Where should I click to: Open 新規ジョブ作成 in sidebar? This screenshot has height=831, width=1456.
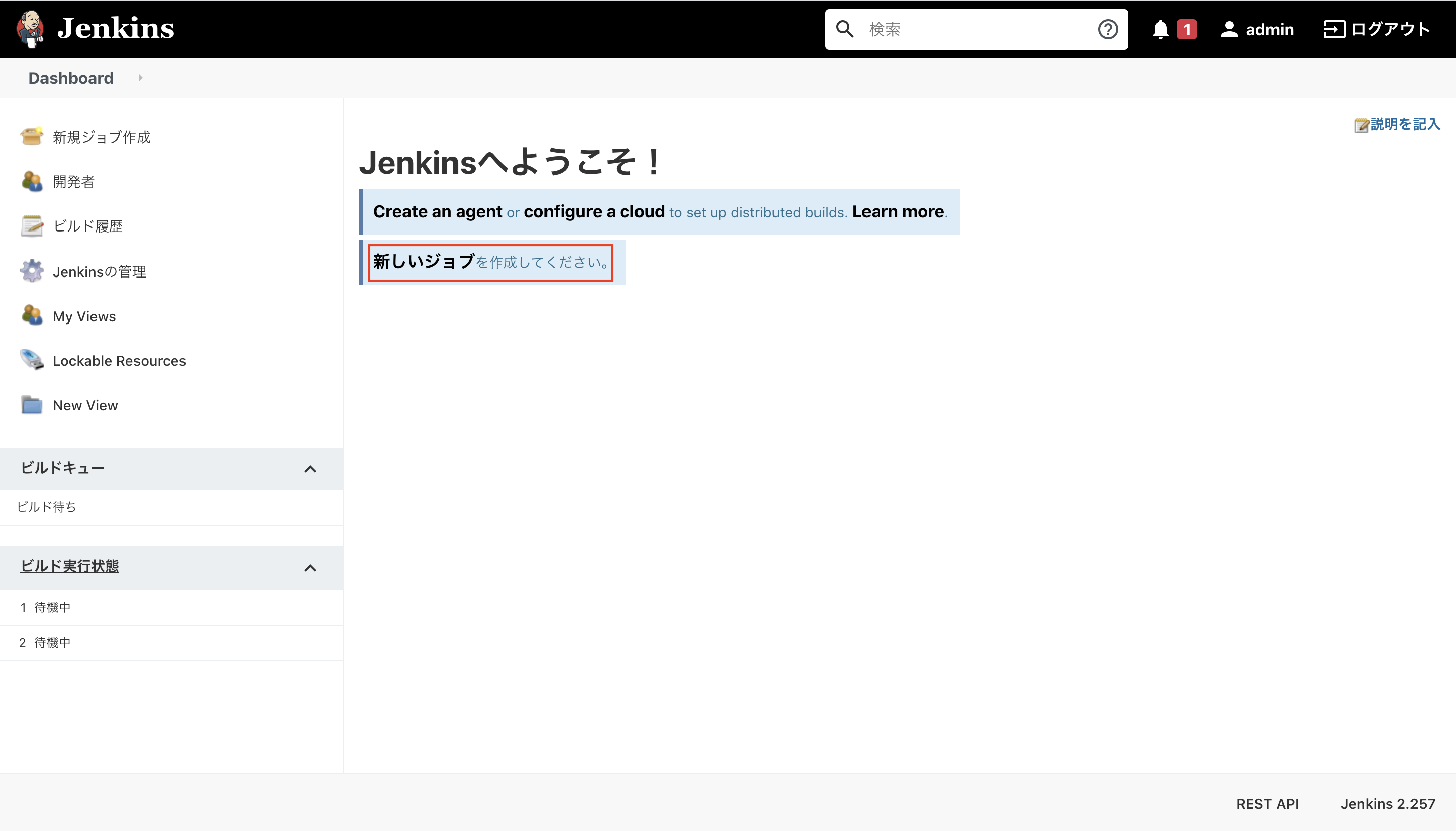[102, 137]
